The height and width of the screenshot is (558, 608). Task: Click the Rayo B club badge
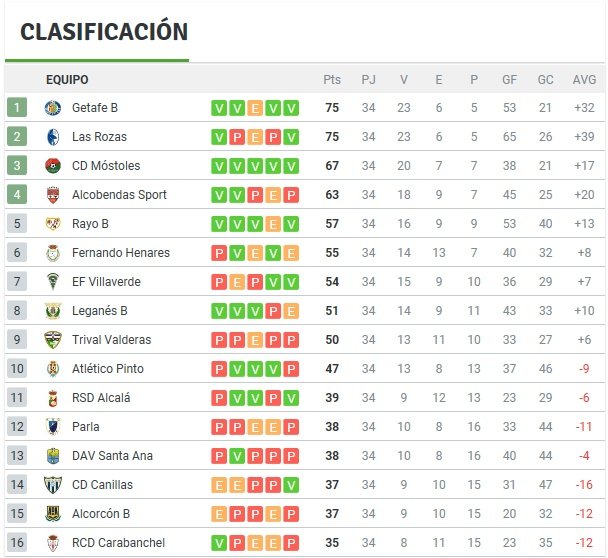coord(53,224)
